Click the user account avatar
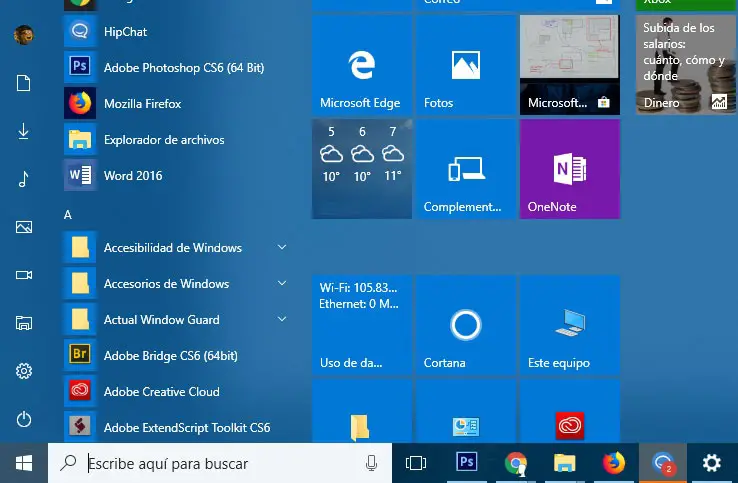 24,34
